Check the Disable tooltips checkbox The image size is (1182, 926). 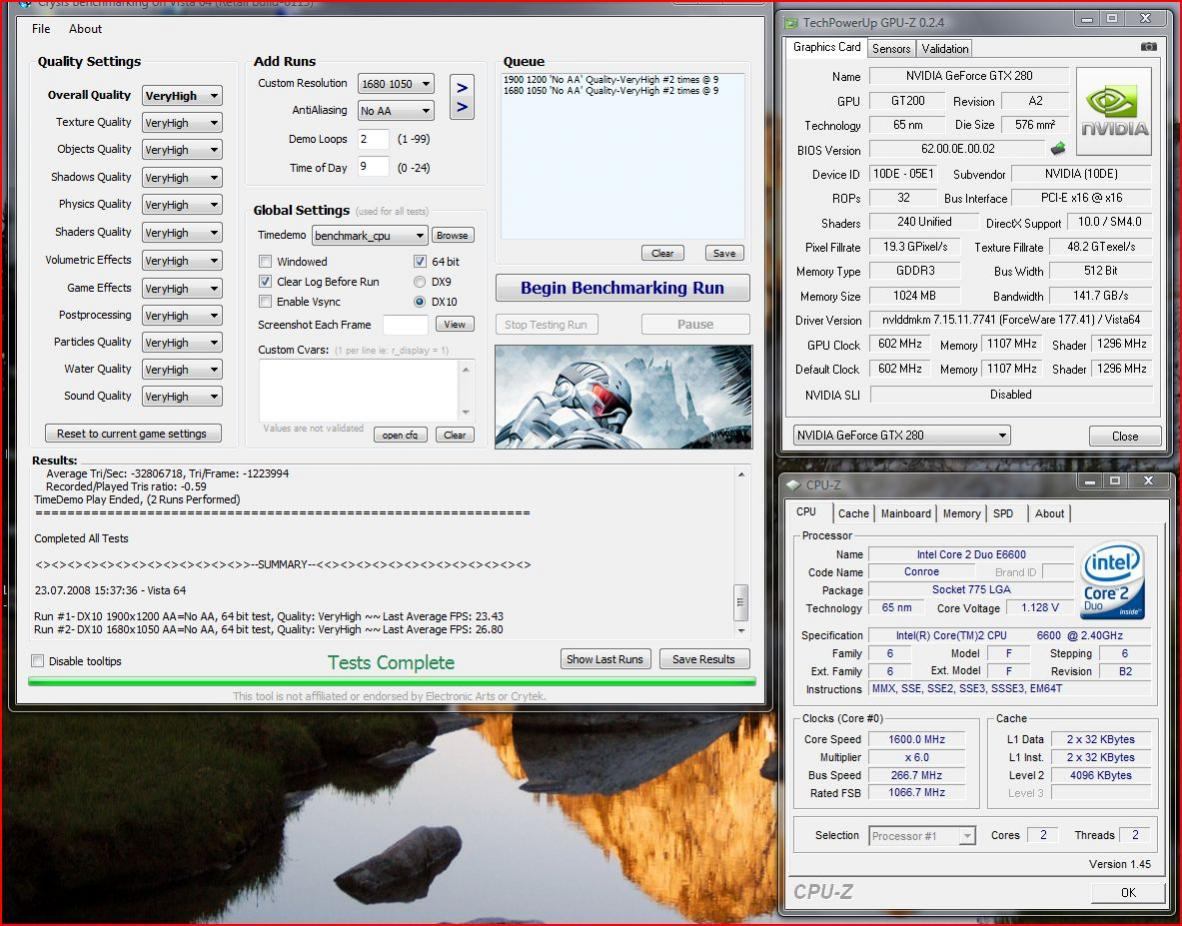37,661
